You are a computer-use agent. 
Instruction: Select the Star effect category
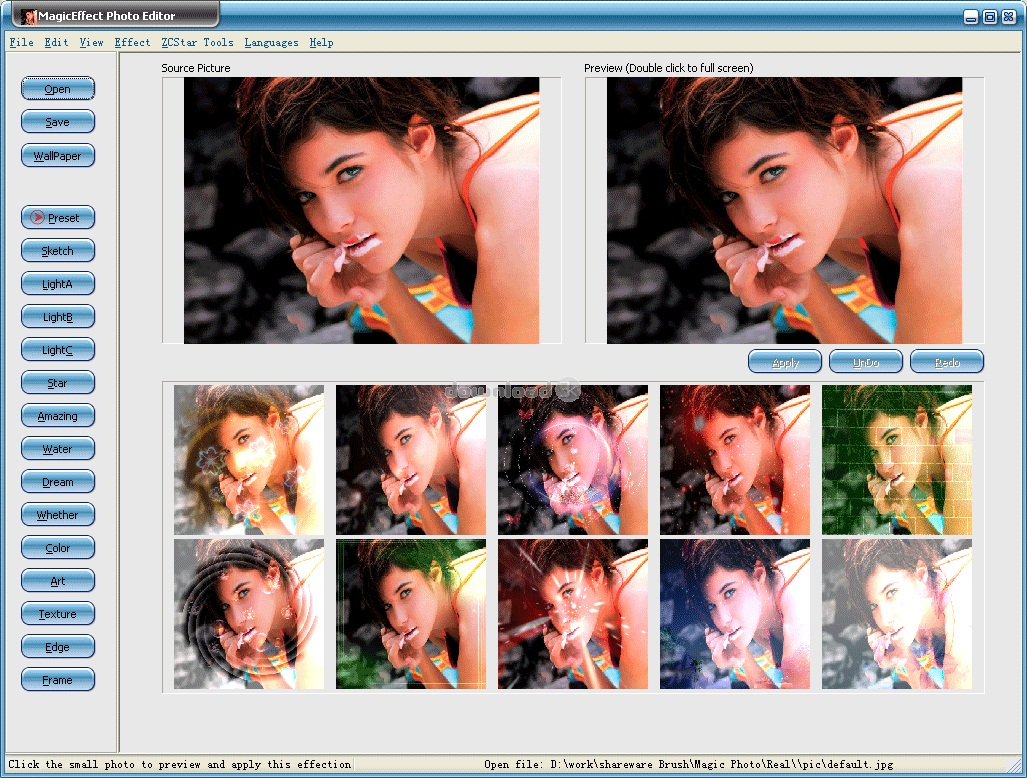coord(58,383)
